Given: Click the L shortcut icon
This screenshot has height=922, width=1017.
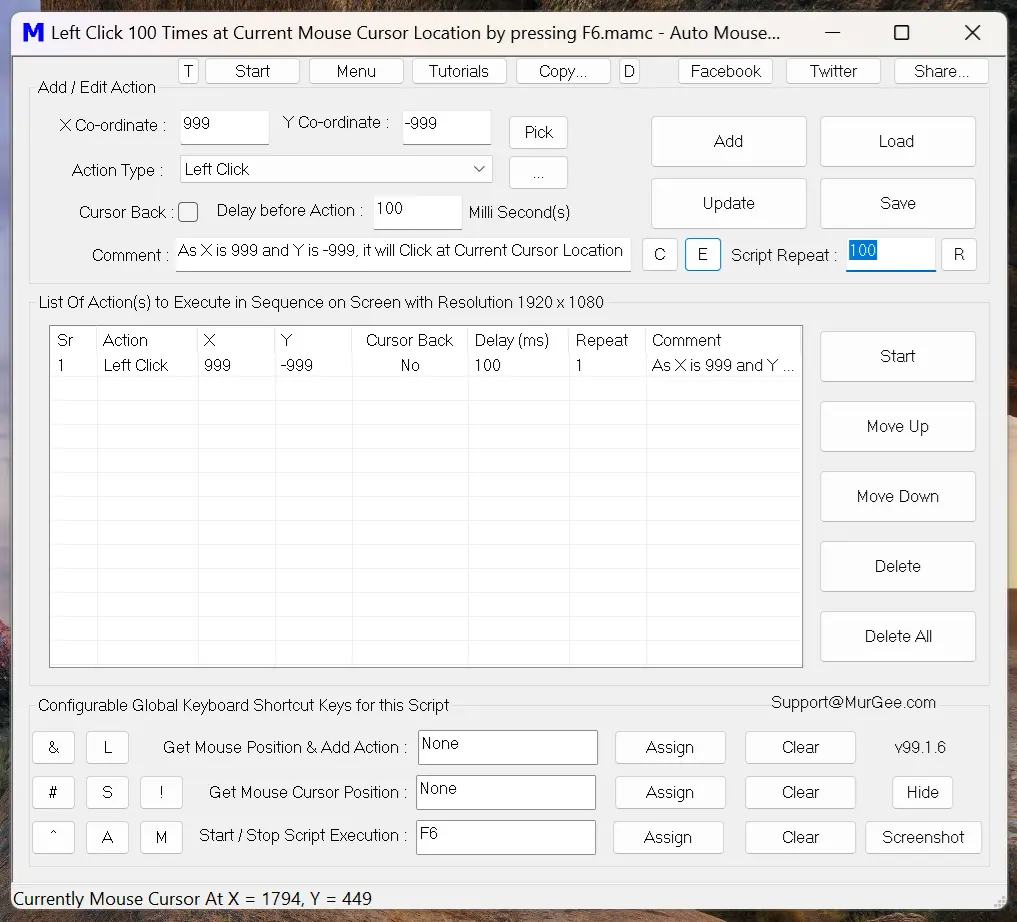Looking at the screenshot, I should 107,747.
